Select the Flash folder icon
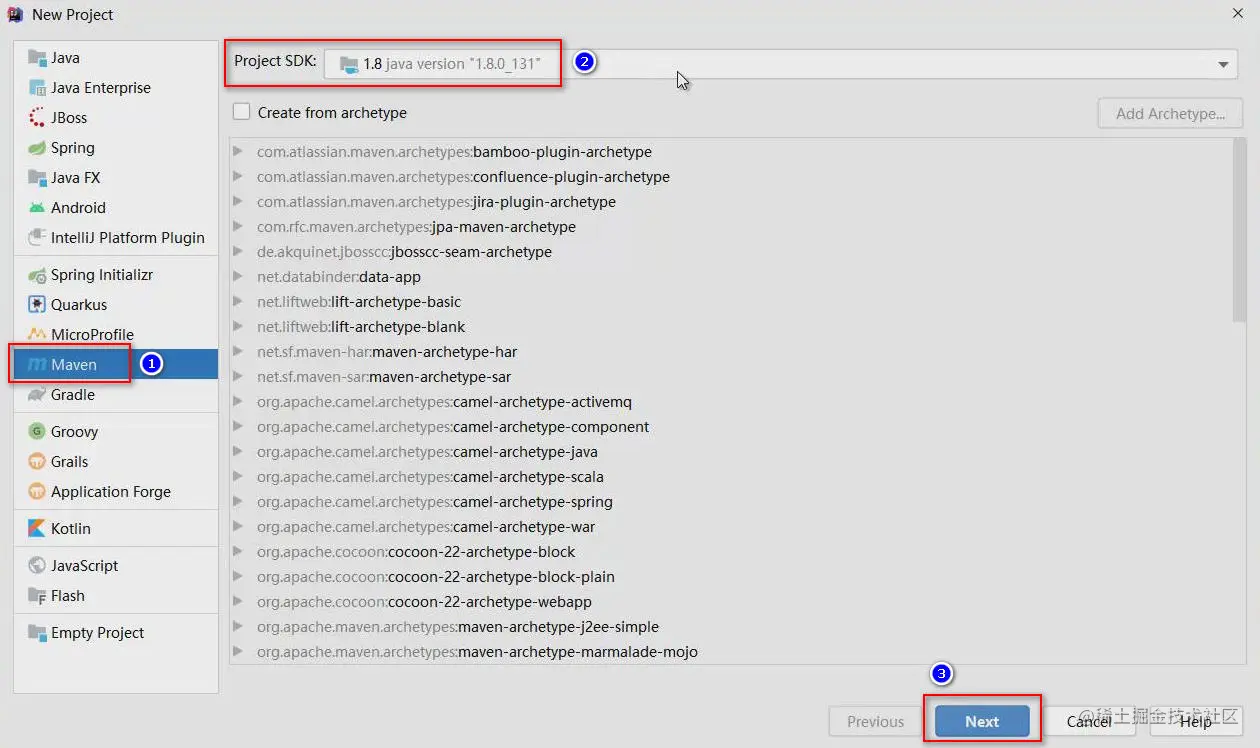Image resolution: width=1260 pixels, height=748 pixels. [37, 596]
